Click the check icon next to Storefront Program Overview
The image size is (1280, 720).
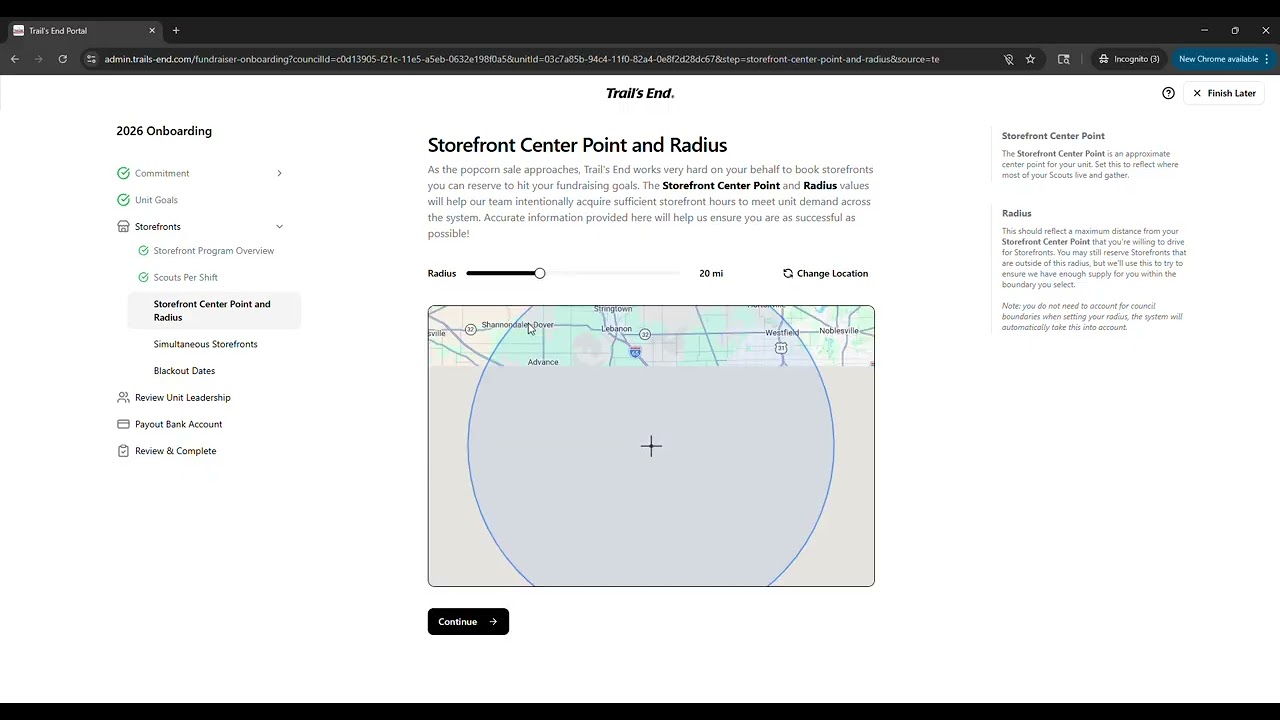click(143, 251)
